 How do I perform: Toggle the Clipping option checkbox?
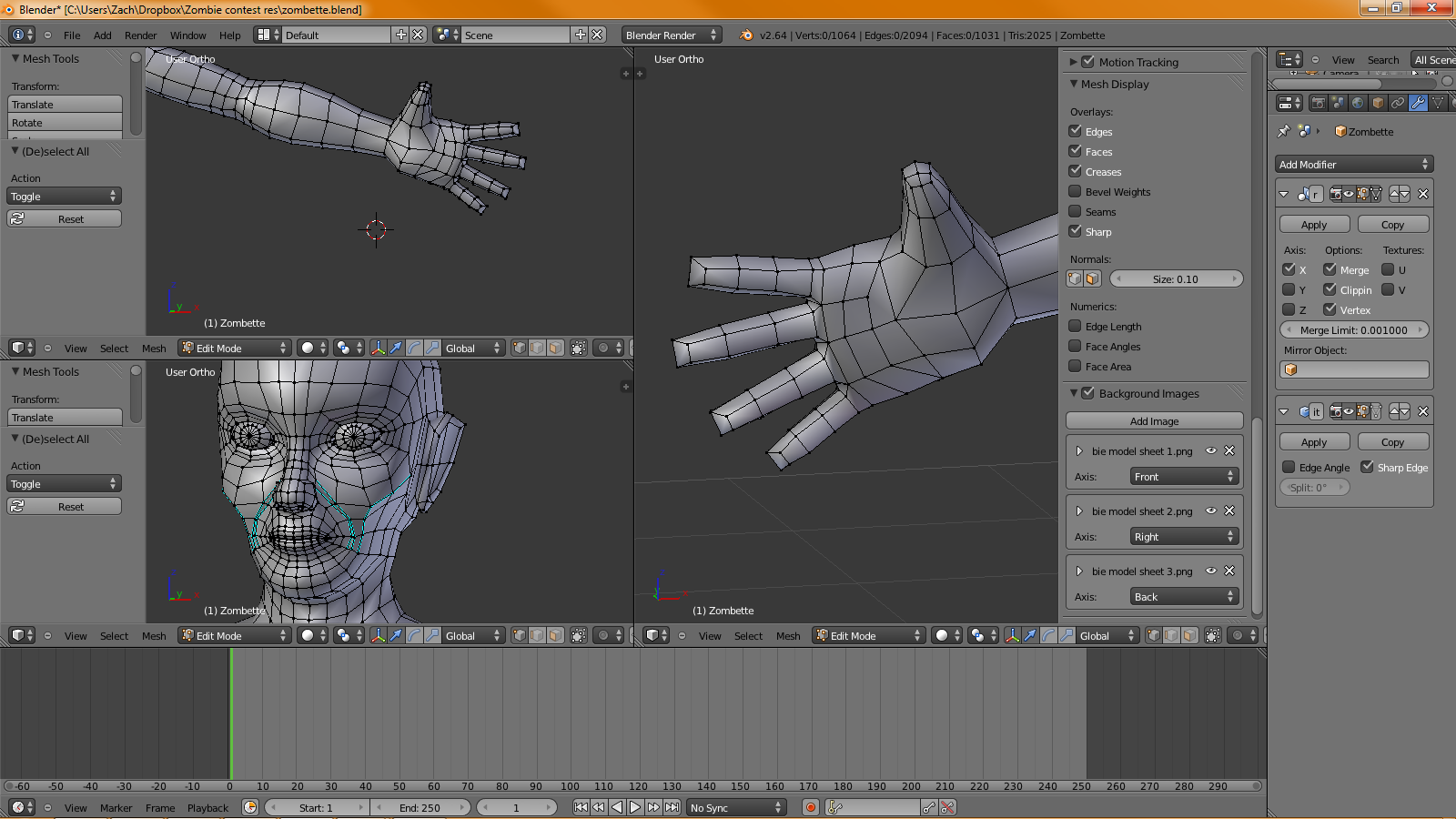click(1330, 289)
